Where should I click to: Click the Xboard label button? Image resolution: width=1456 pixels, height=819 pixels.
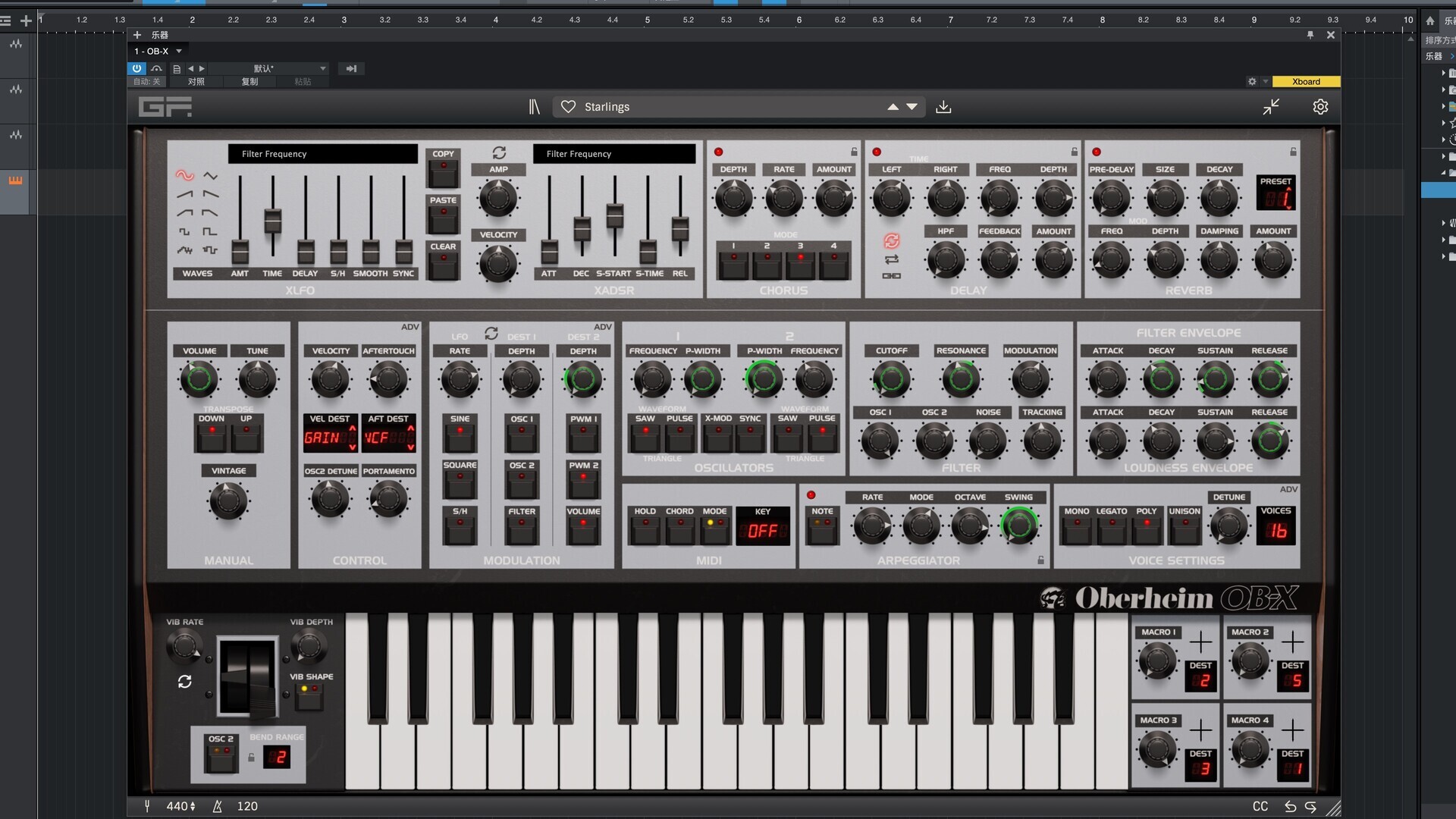point(1306,81)
